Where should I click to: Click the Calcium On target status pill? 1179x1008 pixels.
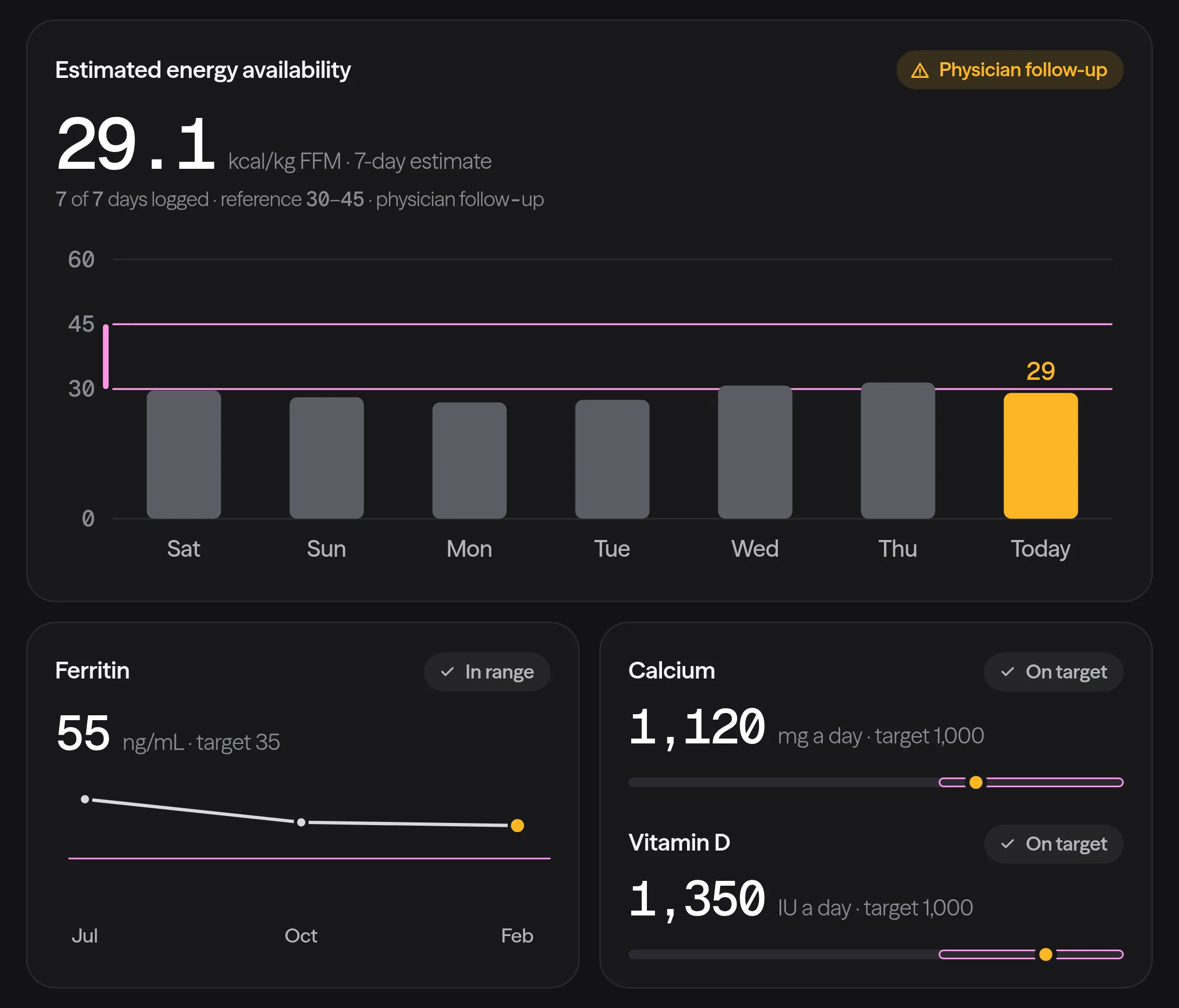pos(1054,672)
